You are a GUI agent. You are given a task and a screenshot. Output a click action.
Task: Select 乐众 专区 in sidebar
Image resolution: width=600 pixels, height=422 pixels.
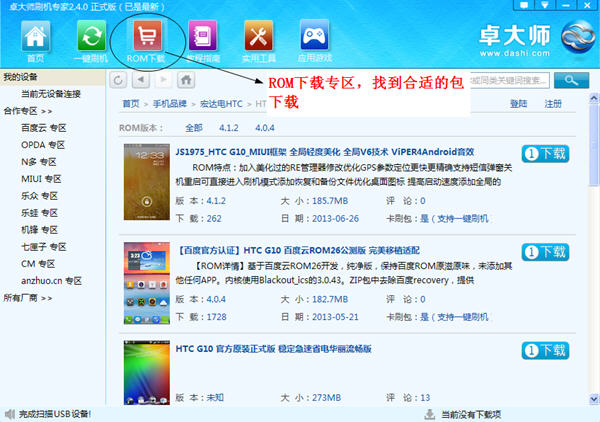39,196
